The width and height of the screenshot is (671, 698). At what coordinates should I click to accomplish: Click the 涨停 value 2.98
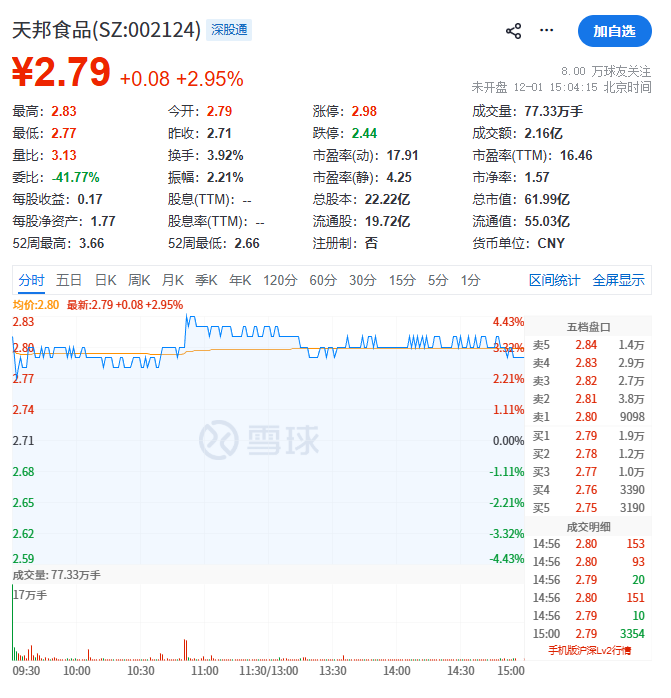tap(364, 111)
